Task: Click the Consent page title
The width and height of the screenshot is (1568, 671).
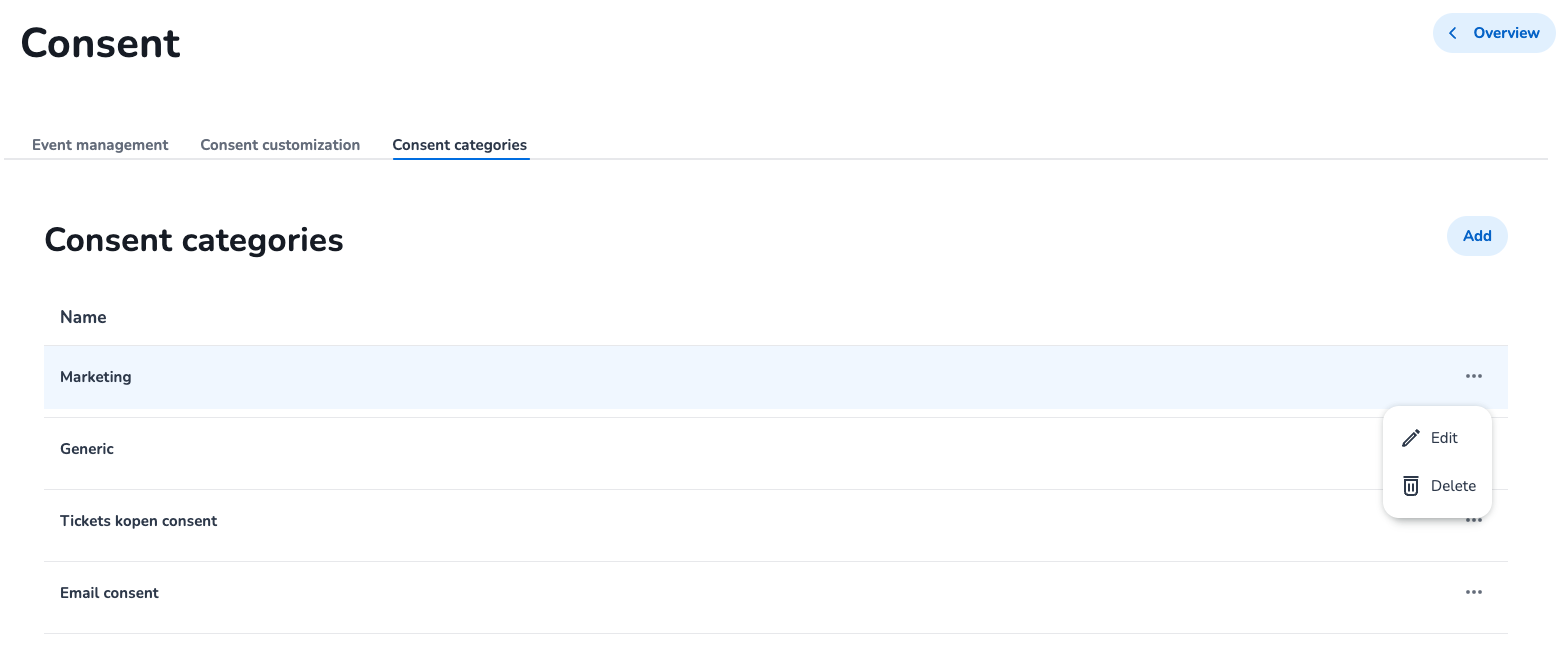Action: click(101, 43)
